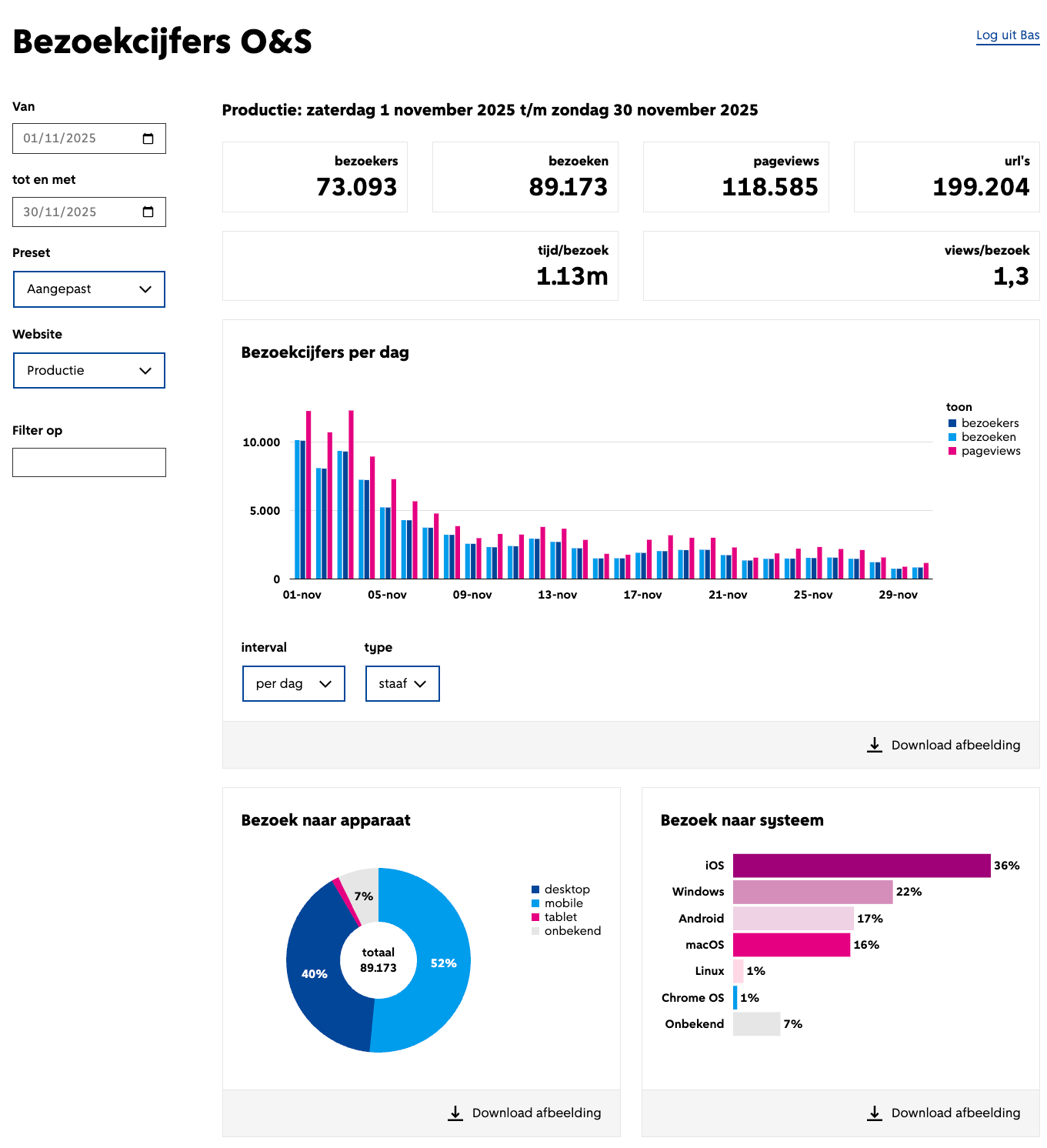Toggle bezoeken series in chart legend
The width and height of the screenshot is (1047, 1148).
[988, 437]
